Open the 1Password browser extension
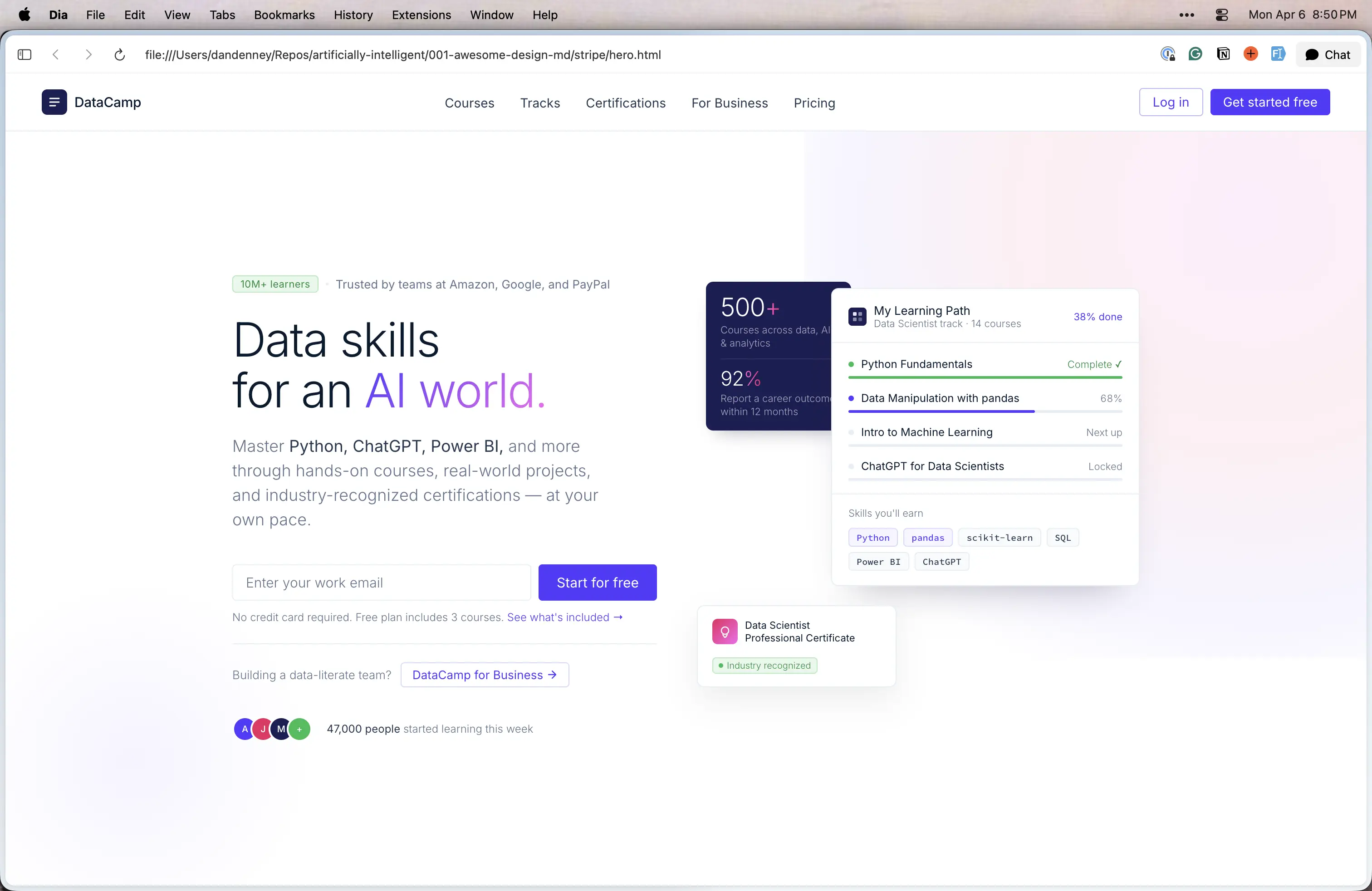The width and height of the screenshot is (1372, 891). tap(1168, 54)
